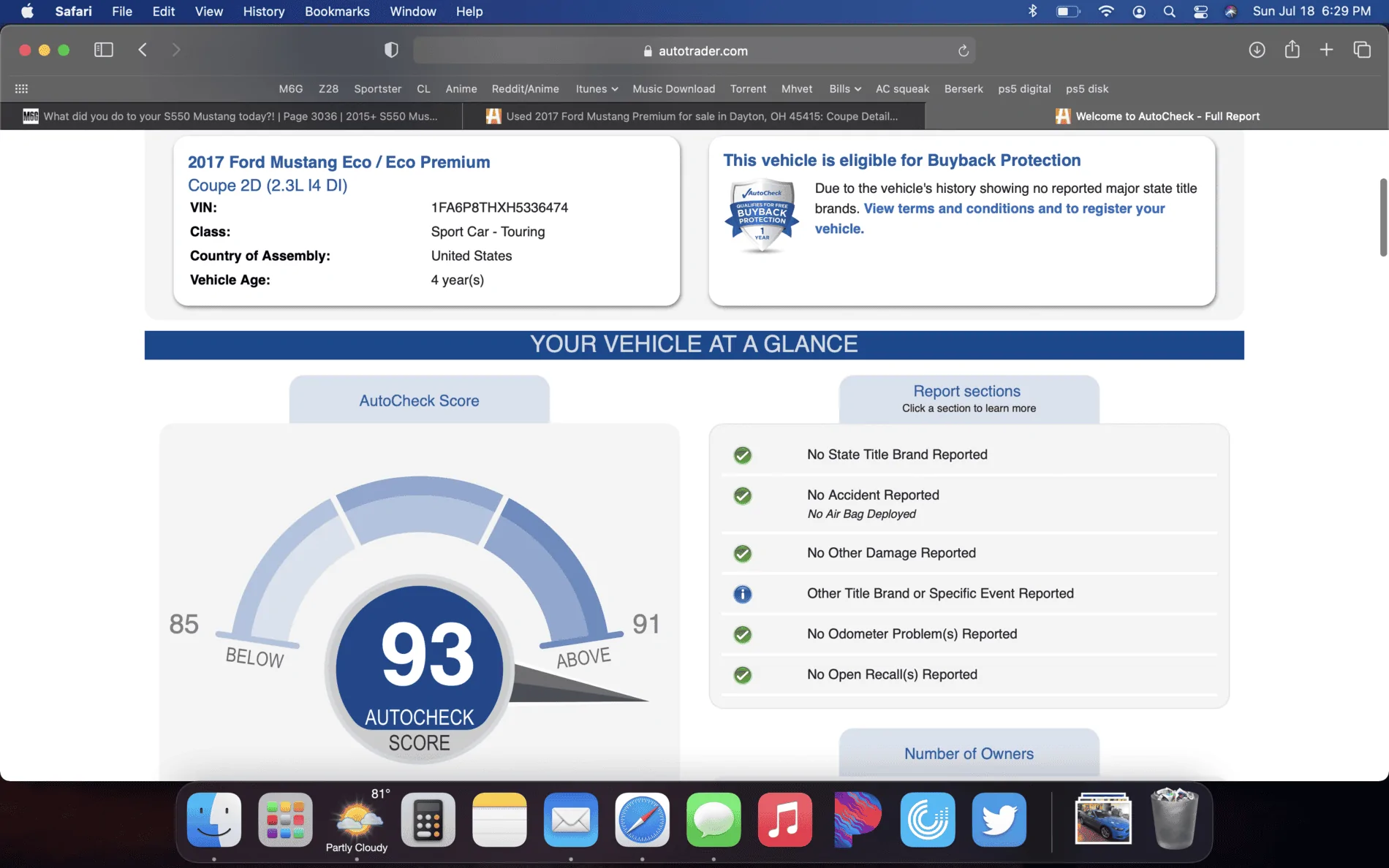Click the info icon for Other Title Brand
The image size is (1389, 868).
pos(742,594)
